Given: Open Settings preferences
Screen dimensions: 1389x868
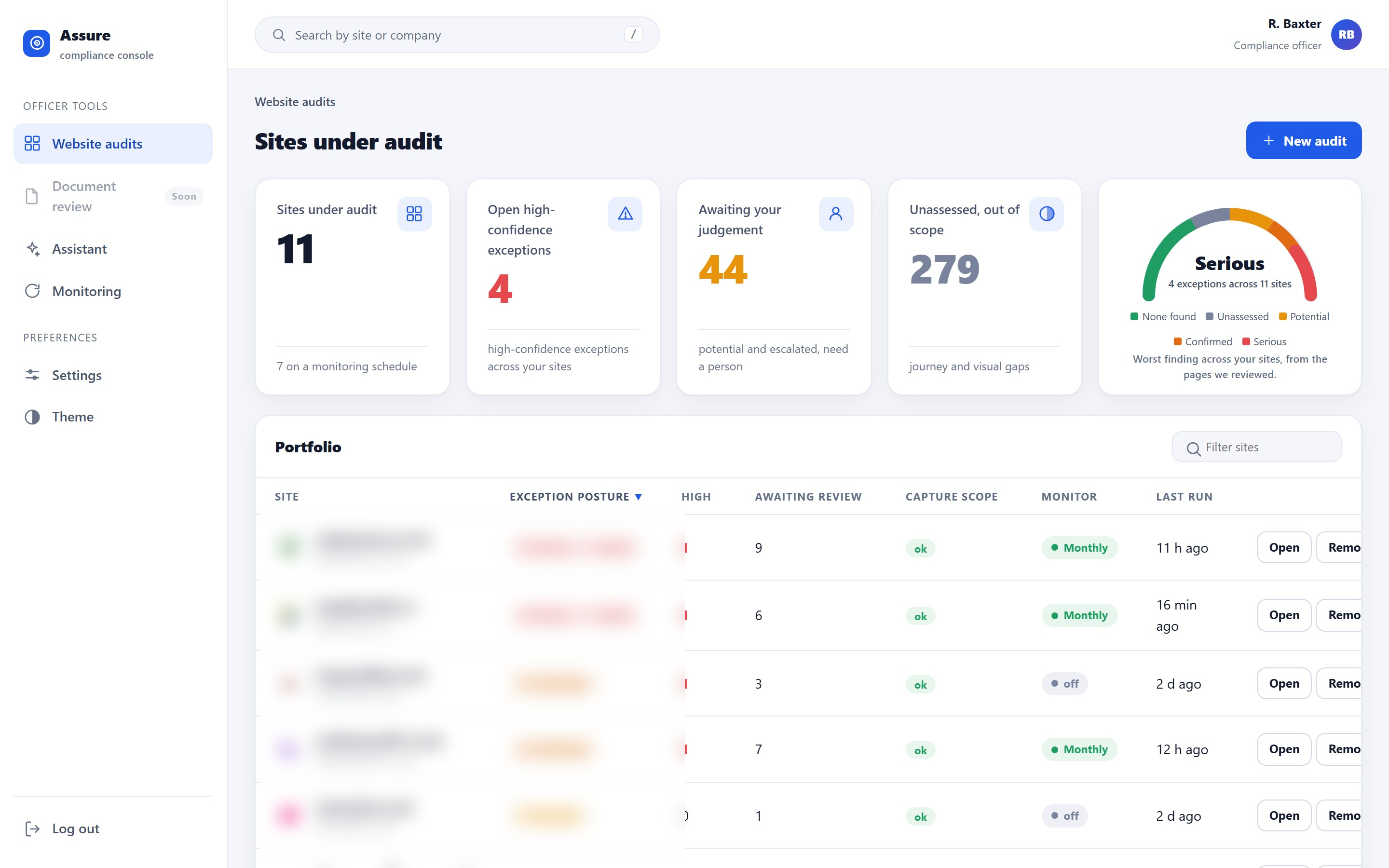Looking at the screenshot, I should pyautogui.click(x=113, y=375).
